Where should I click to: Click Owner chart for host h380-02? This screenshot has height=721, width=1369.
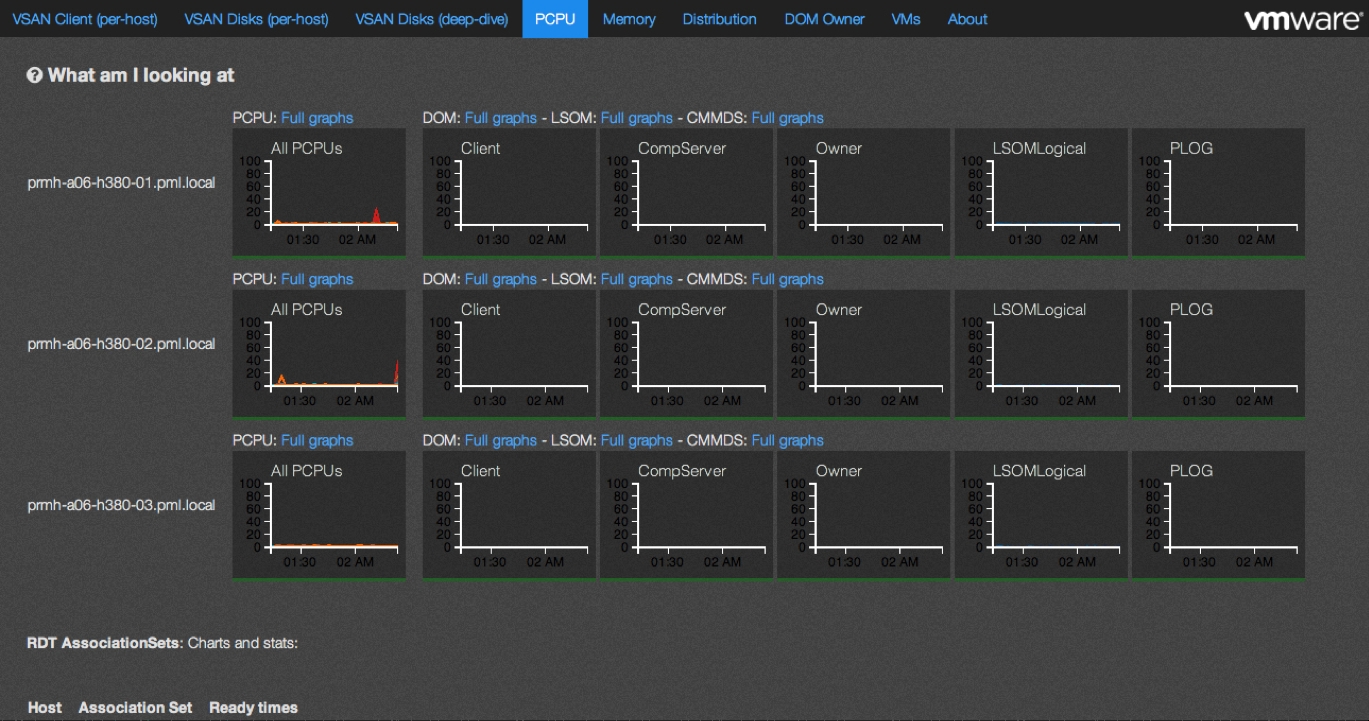[x=864, y=353]
